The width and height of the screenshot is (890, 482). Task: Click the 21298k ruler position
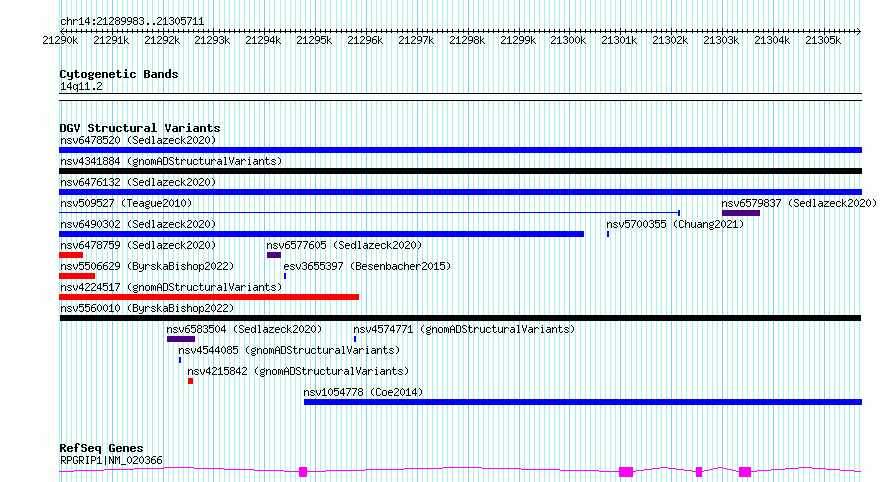[467, 40]
